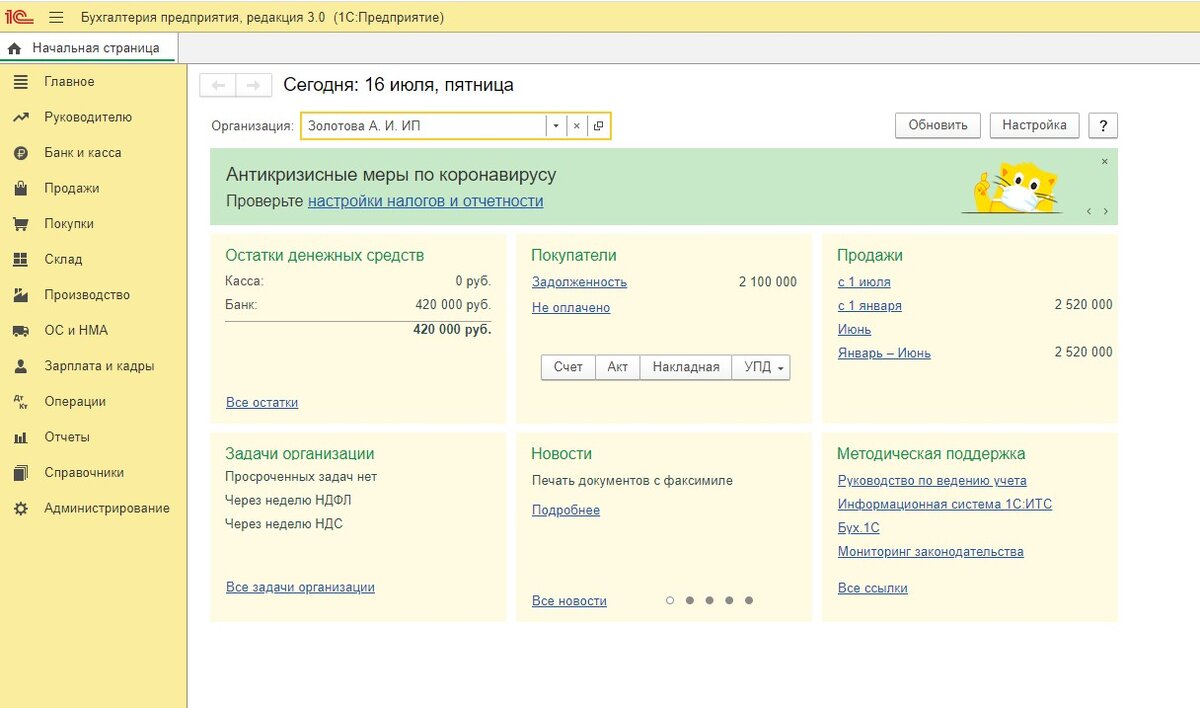Open help with the question mark button

pos(1103,125)
